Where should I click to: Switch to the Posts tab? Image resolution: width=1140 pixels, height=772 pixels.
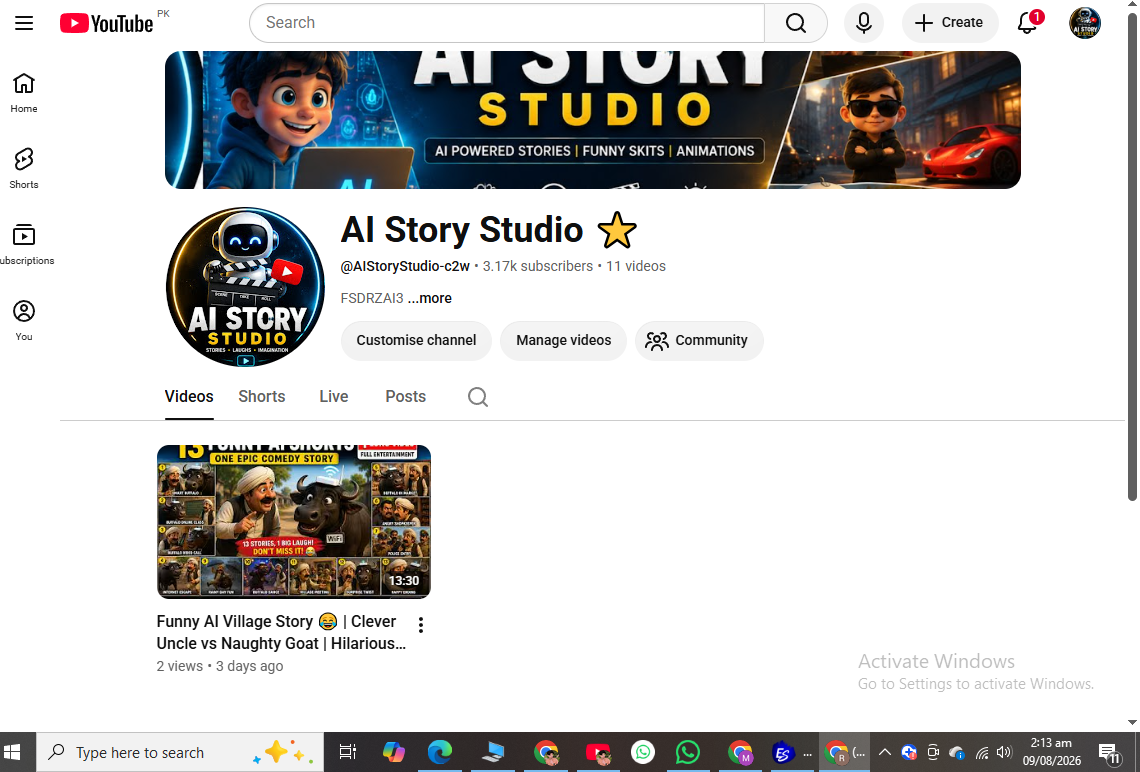pos(406,397)
